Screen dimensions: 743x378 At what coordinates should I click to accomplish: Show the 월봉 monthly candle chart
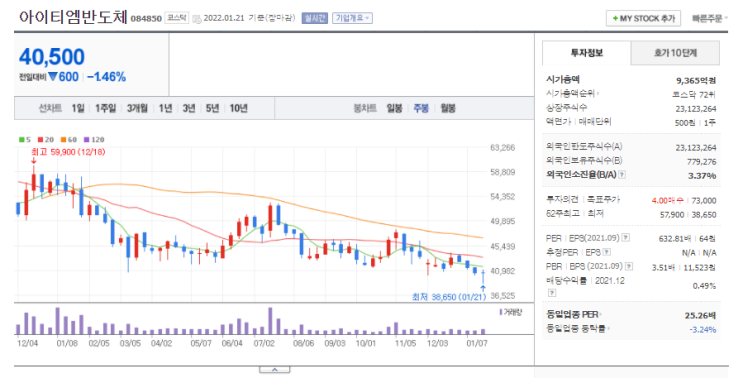[x=448, y=108]
